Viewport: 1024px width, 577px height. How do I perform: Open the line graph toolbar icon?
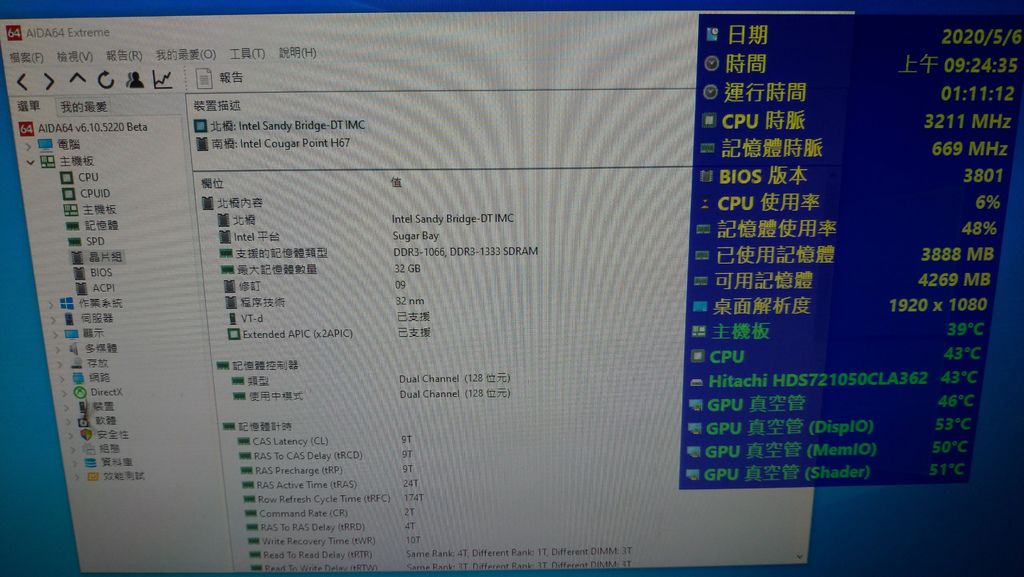(162, 79)
